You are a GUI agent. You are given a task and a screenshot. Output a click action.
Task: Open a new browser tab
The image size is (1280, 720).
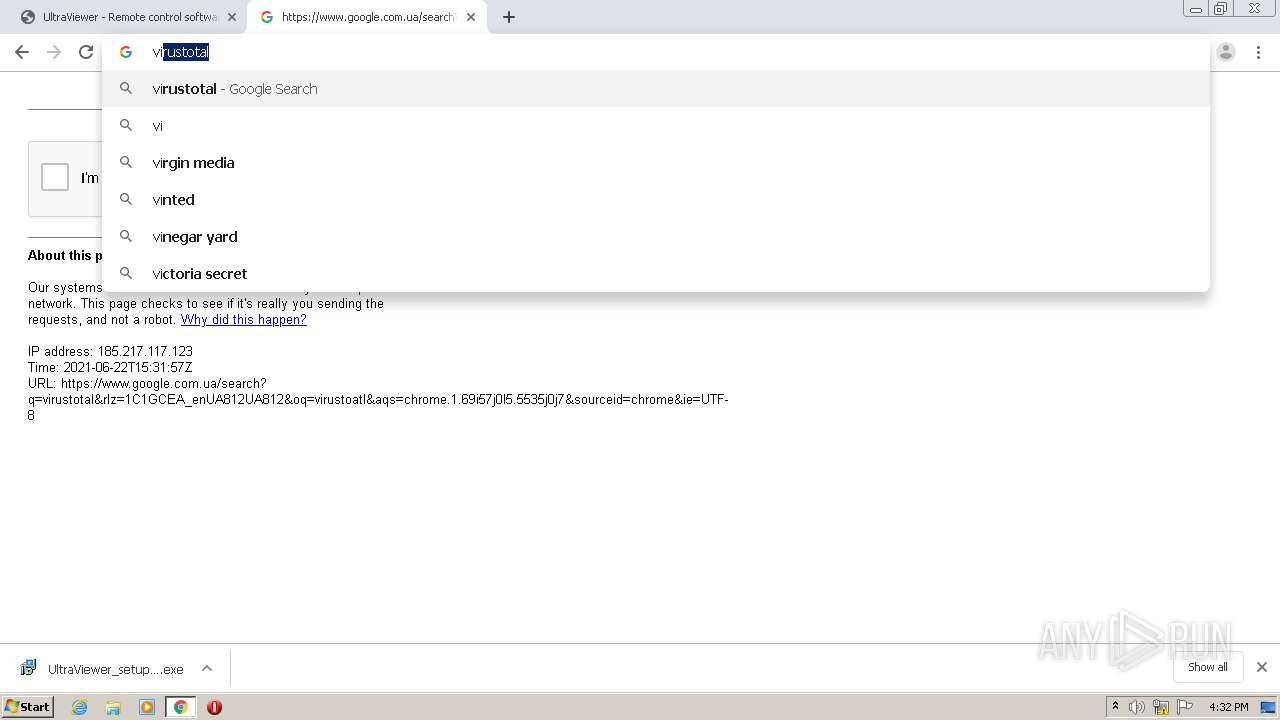(509, 17)
